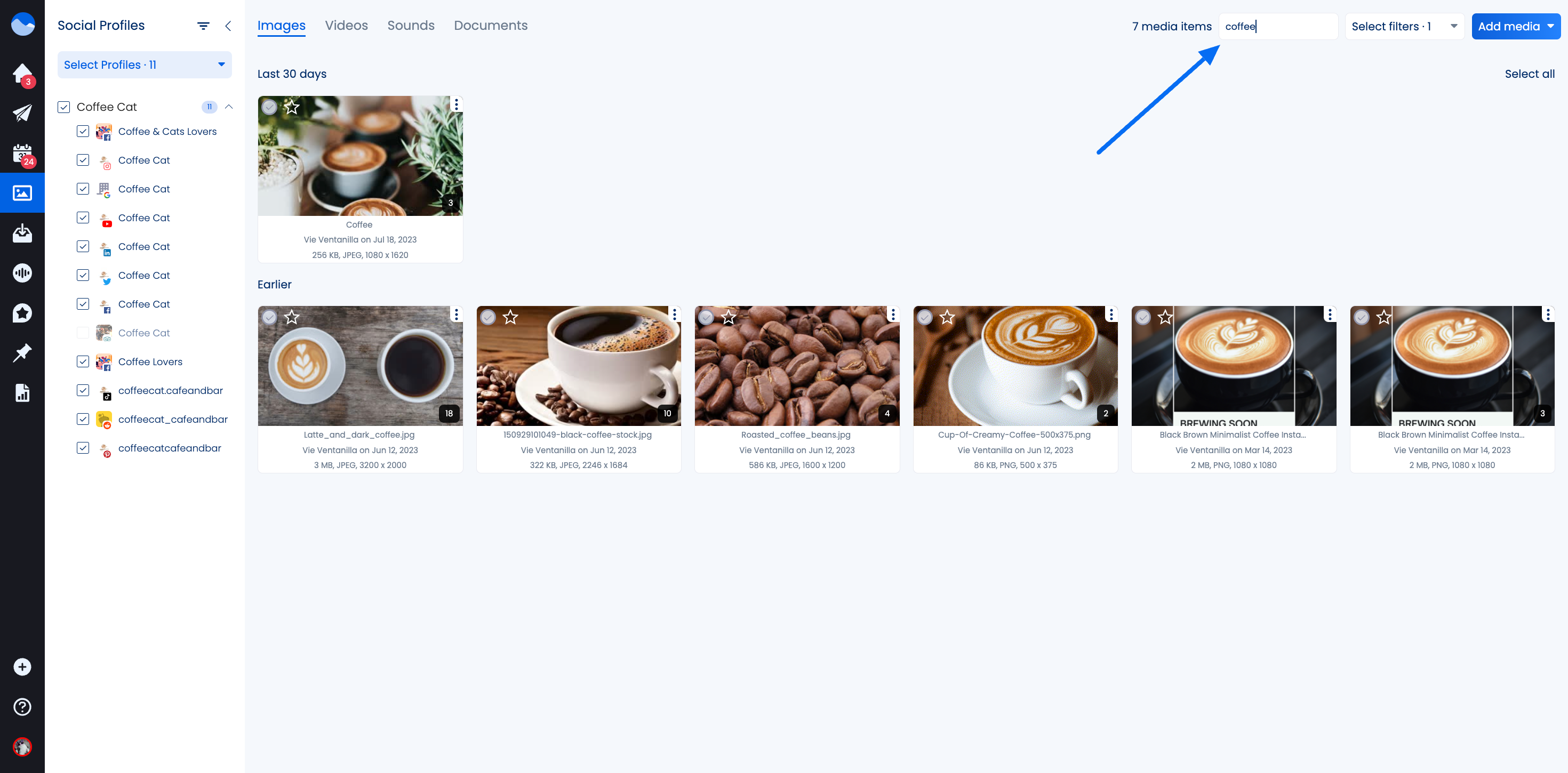This screenshot has height=773, width=1568.
Task: Star the Cup-Of-Creamy-Coffee image
Action: pos(947,317)
